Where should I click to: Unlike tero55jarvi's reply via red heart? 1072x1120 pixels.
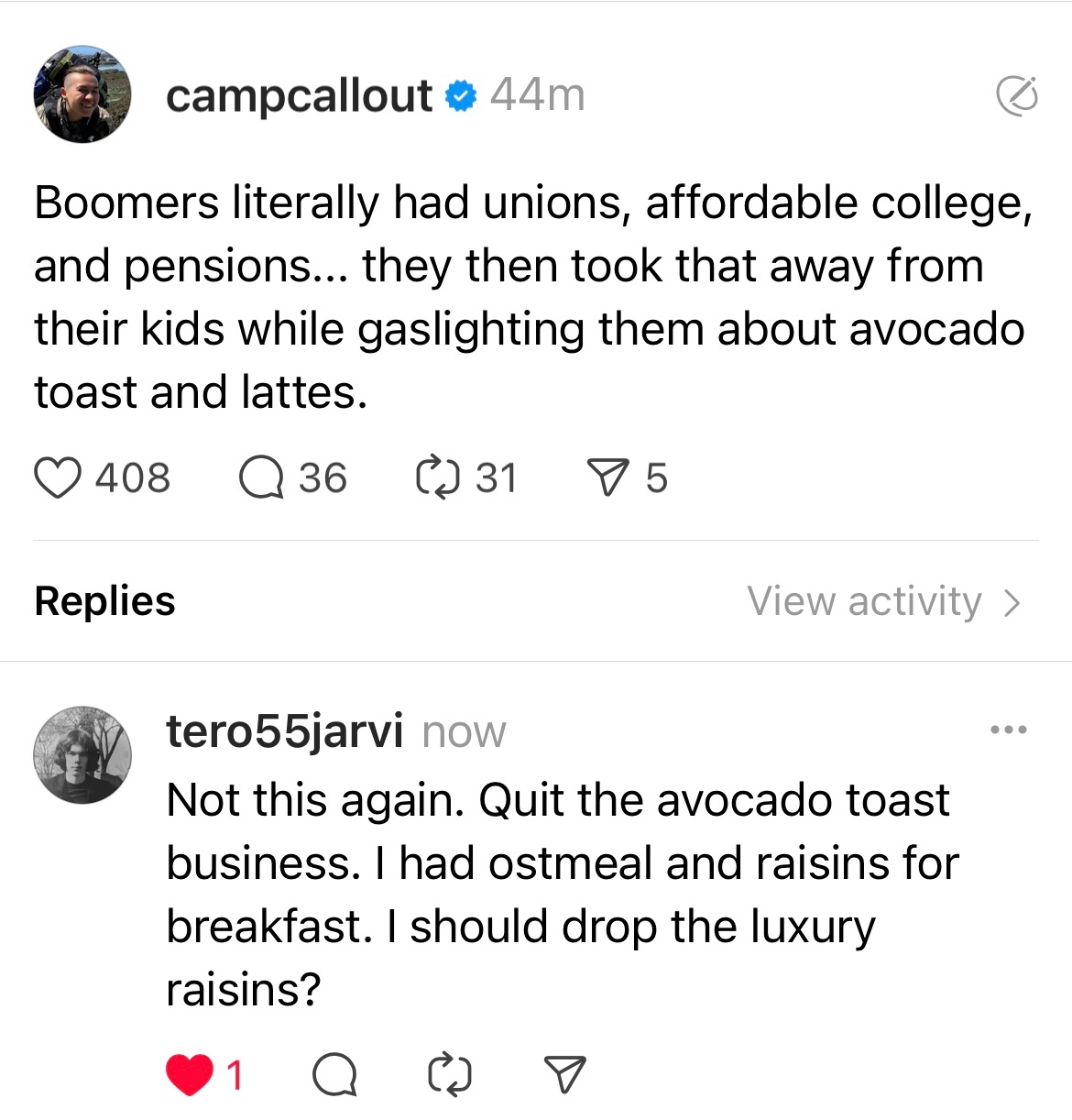point(190,1074)
